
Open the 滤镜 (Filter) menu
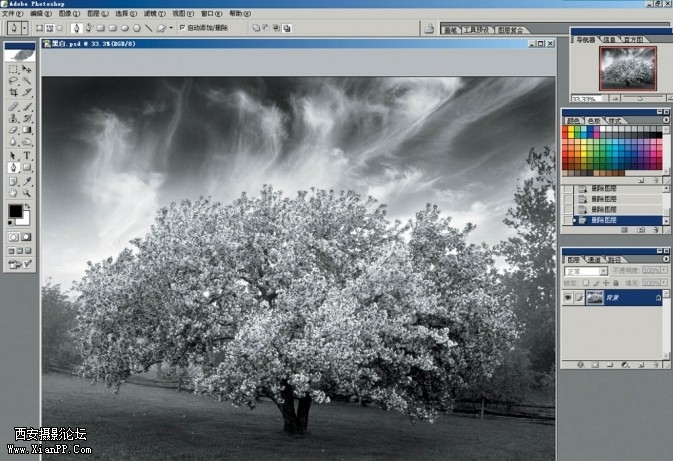[150, 14]
